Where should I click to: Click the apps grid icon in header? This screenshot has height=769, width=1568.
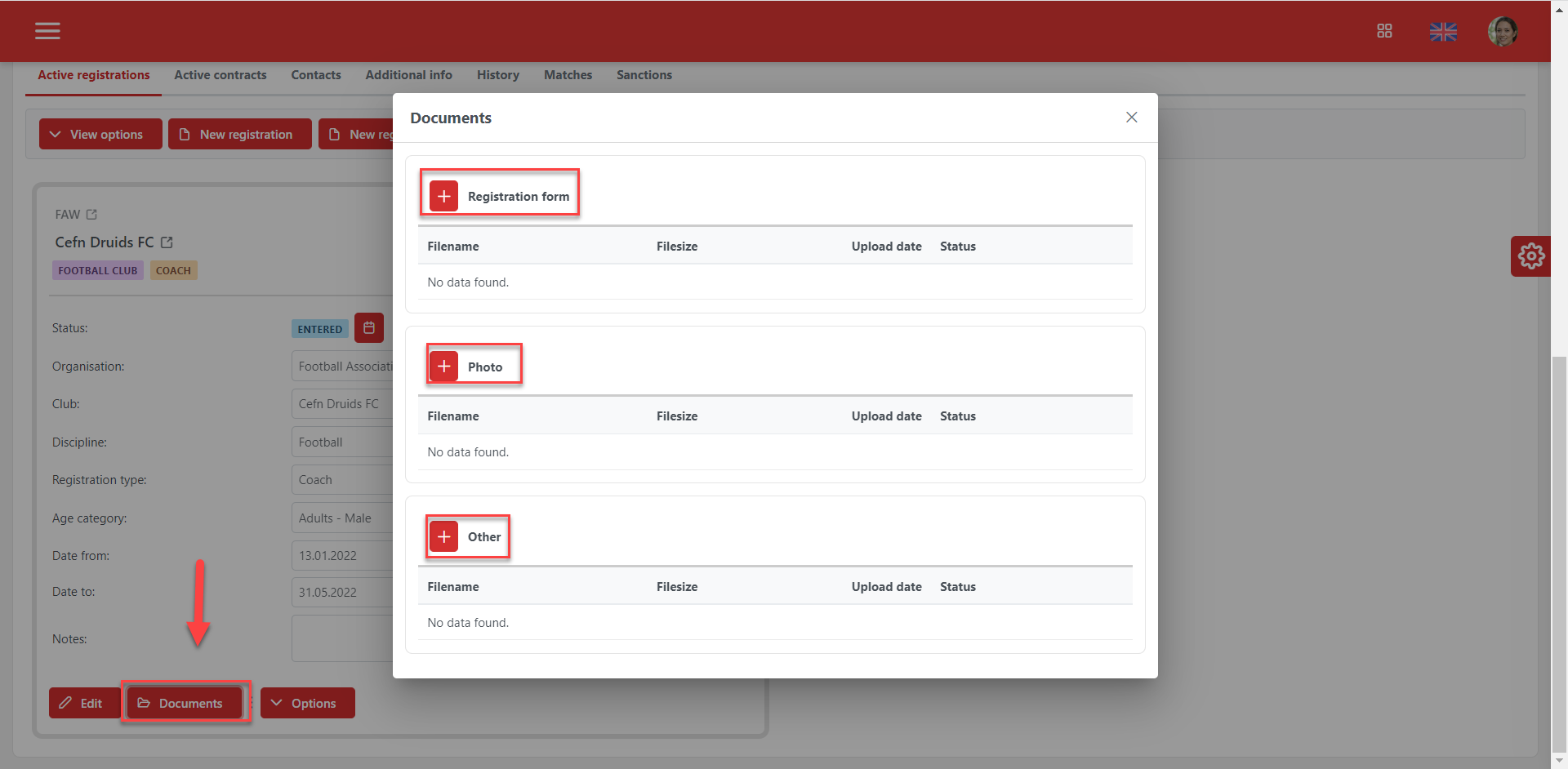click(1384, 31)
